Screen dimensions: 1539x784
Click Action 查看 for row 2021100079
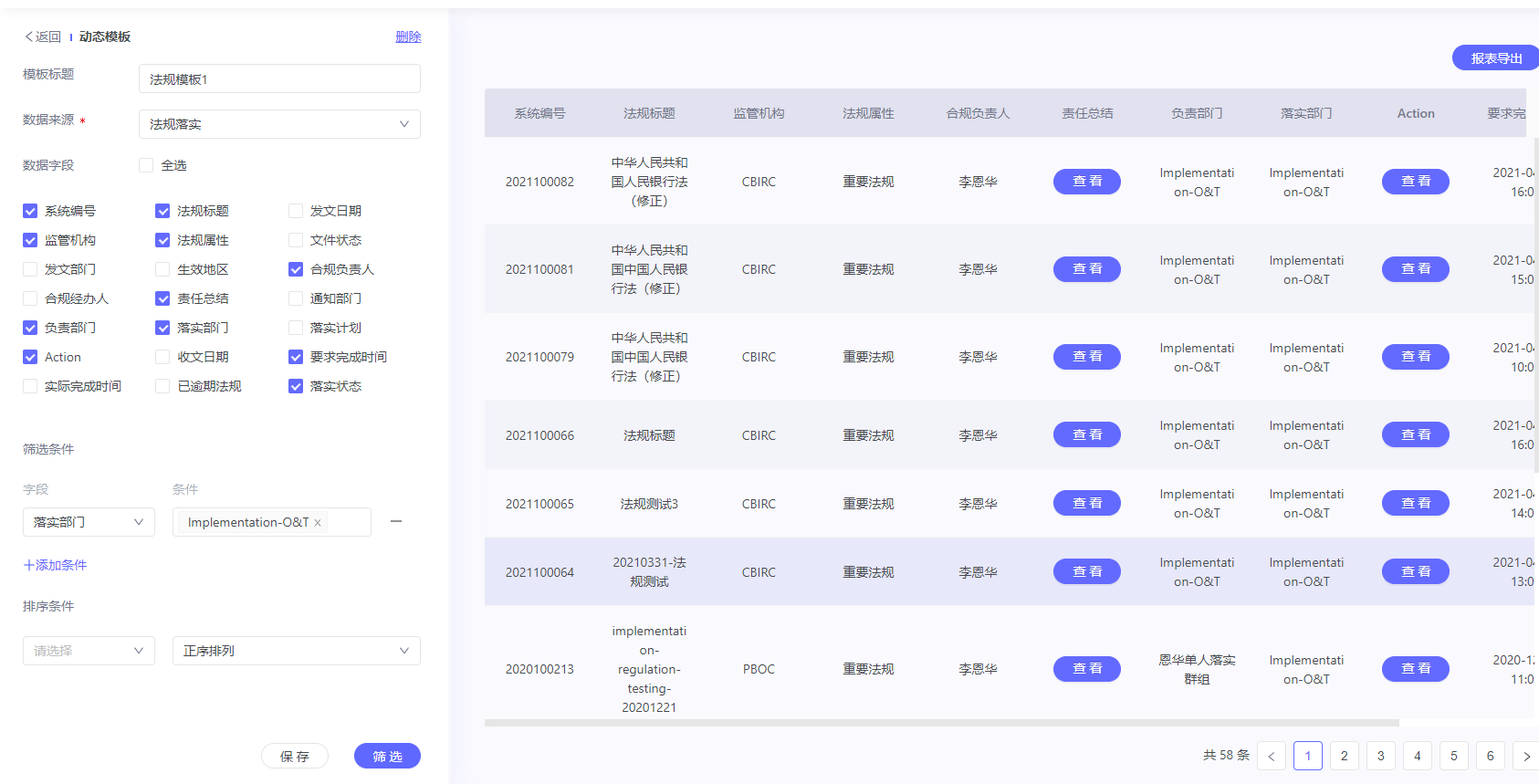1416,357
